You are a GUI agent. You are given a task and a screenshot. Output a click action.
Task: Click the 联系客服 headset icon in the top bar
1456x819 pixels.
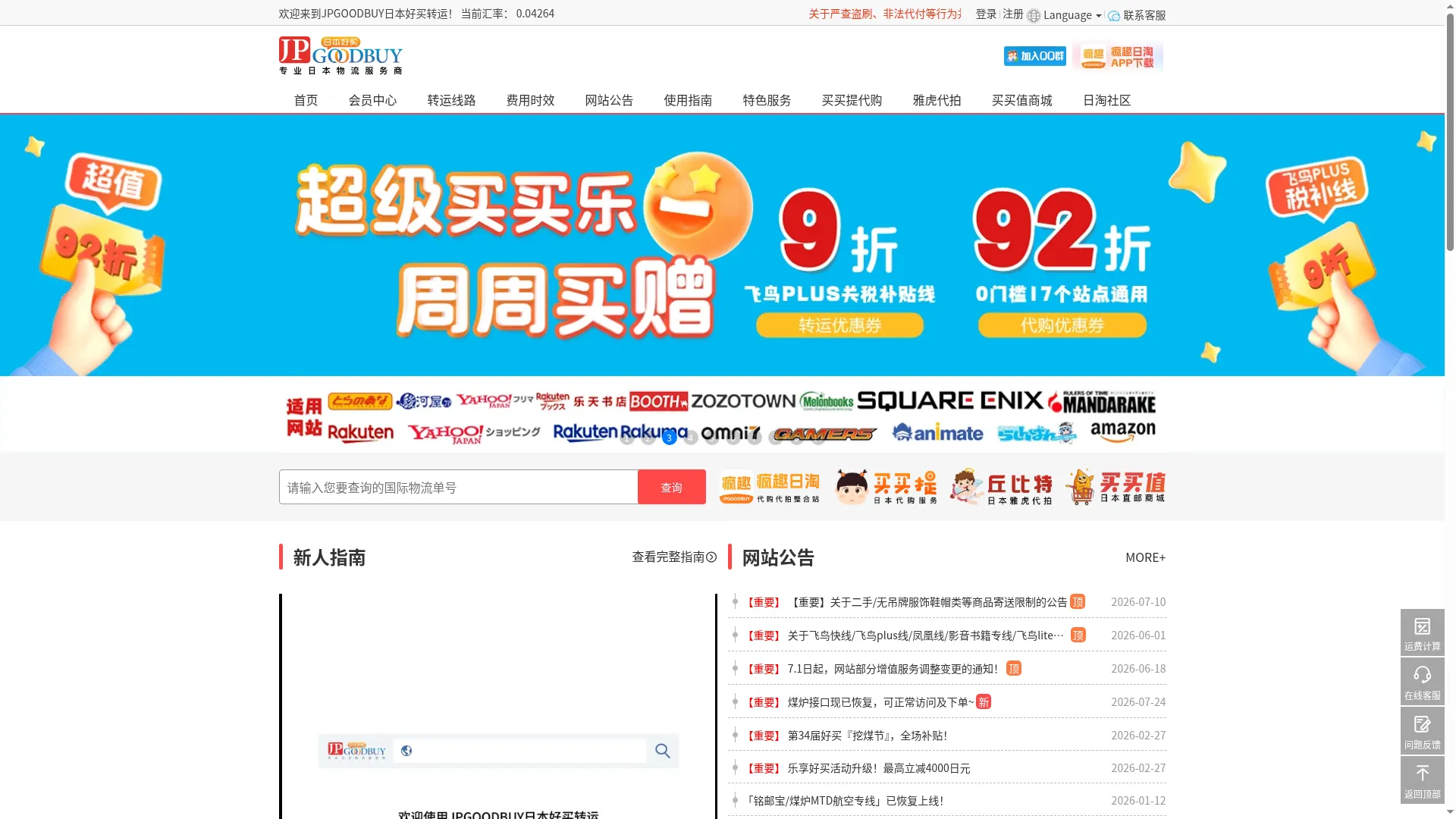[x=1113, y=16]
